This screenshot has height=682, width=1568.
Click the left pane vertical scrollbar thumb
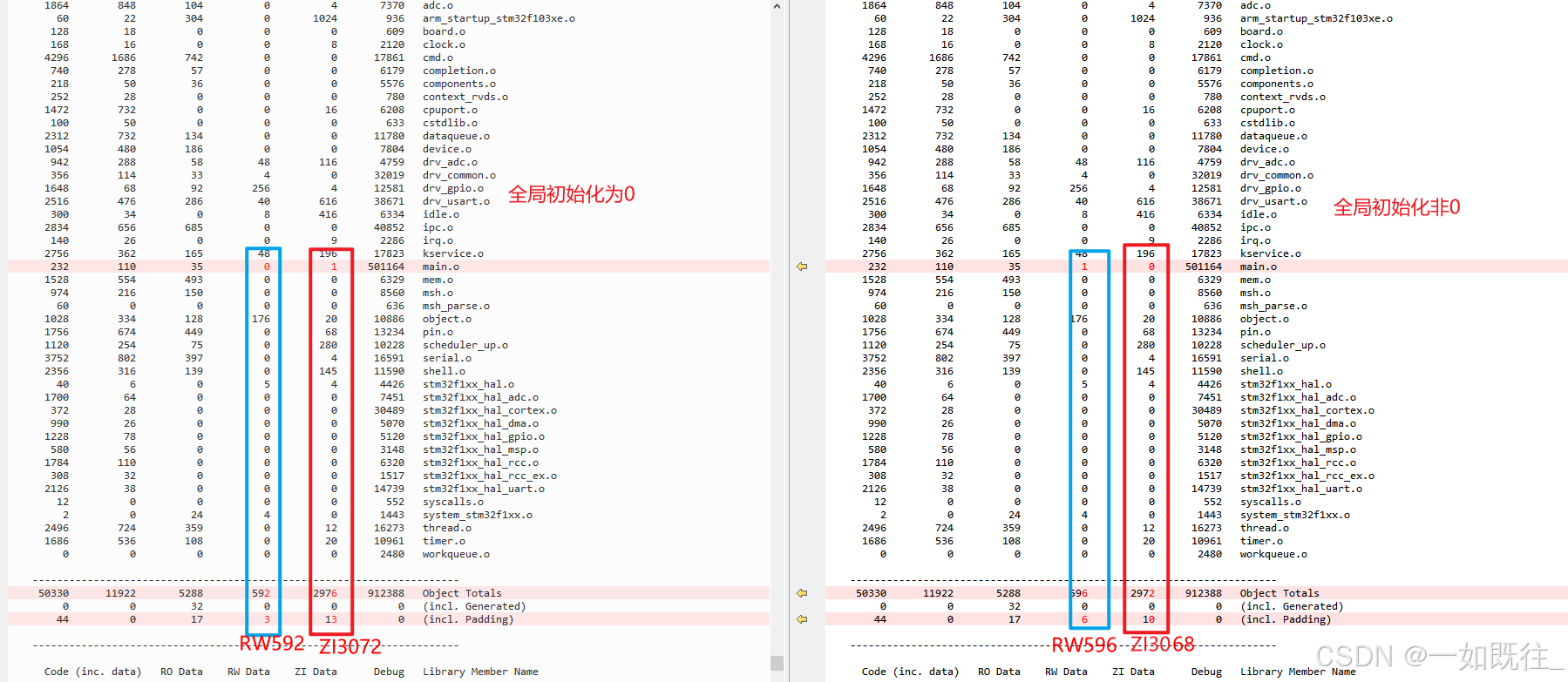coord(777,663)
